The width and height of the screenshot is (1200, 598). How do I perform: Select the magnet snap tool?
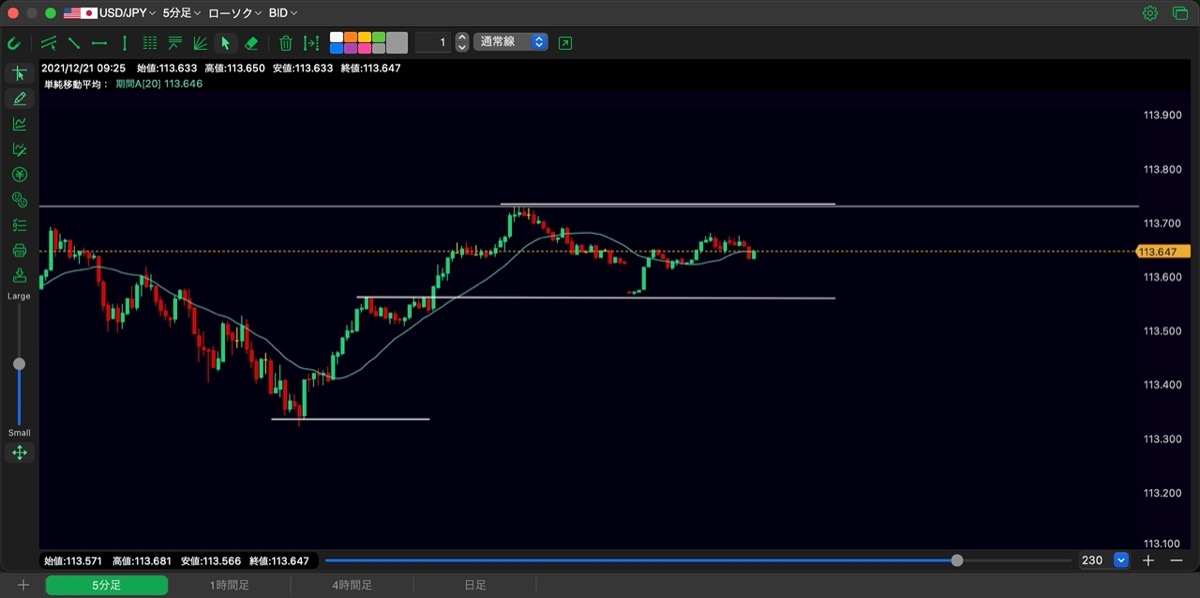tap(14, 43)
